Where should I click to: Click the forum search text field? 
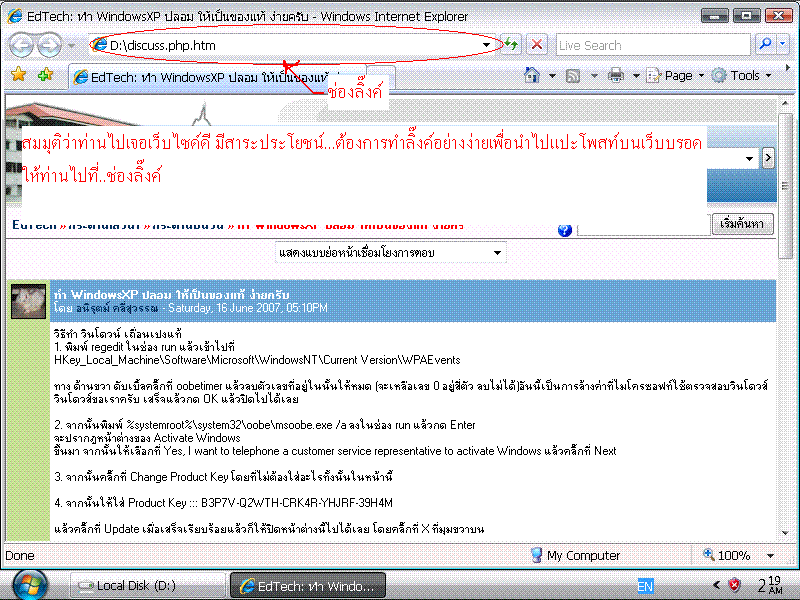[x=643, y=226]
